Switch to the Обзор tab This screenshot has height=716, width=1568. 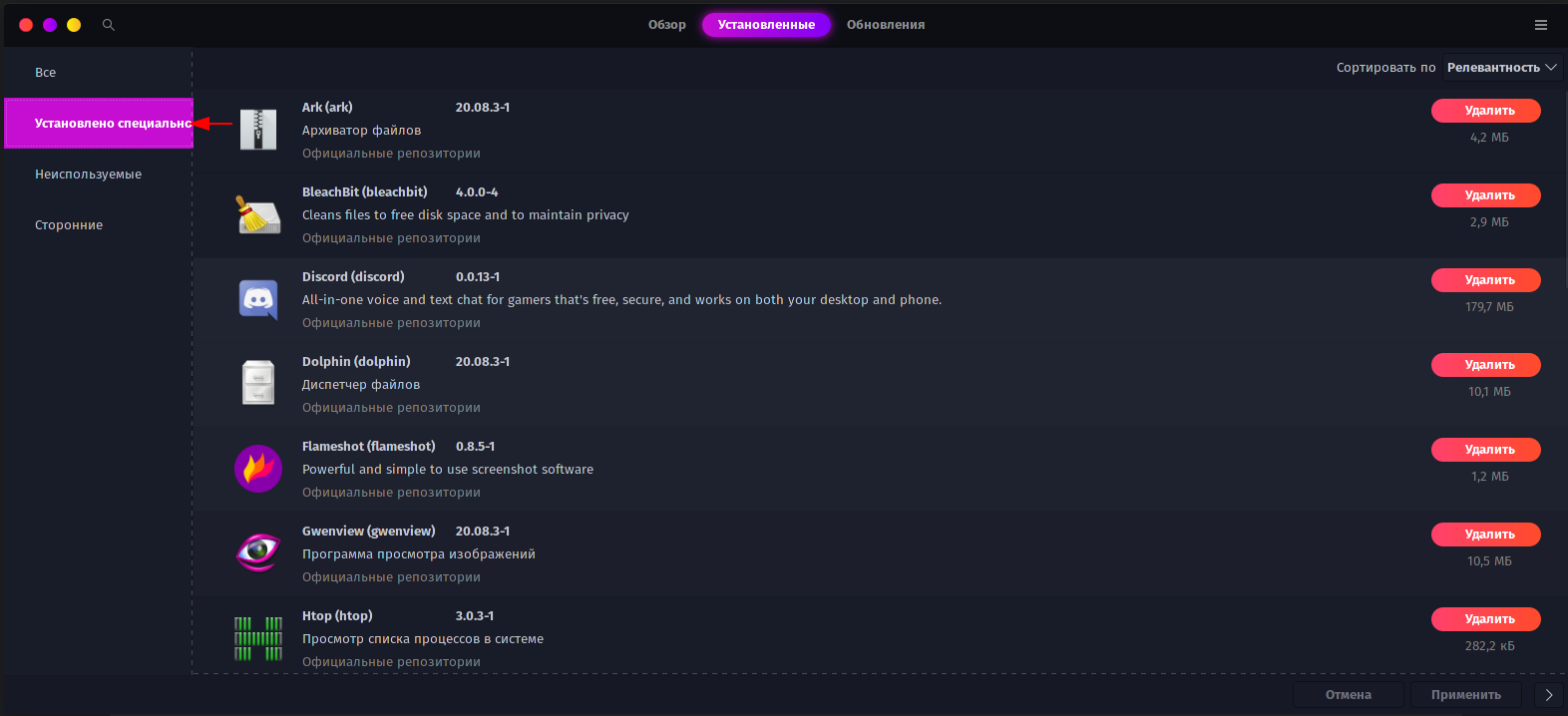pos(667,25)
